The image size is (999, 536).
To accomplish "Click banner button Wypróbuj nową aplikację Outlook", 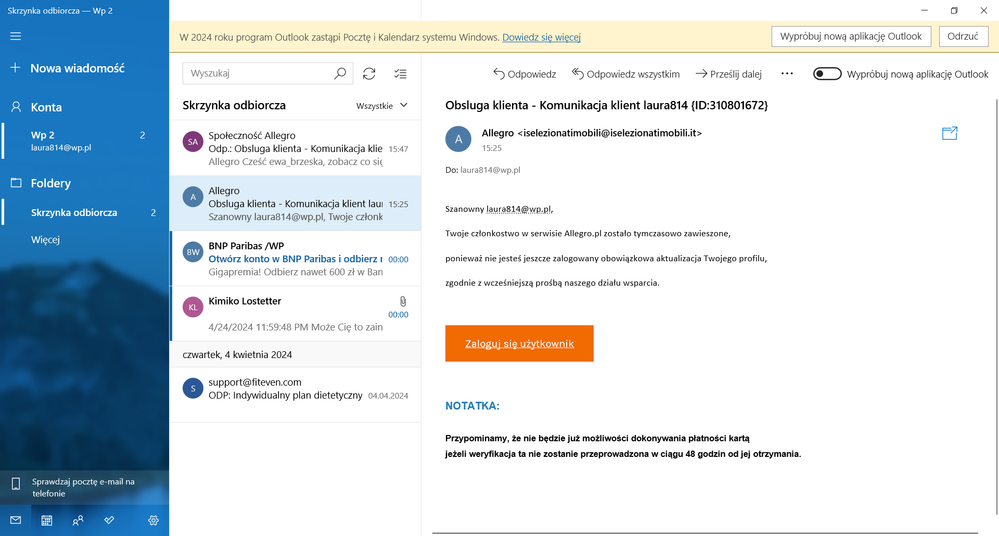I will pos(851,36).
